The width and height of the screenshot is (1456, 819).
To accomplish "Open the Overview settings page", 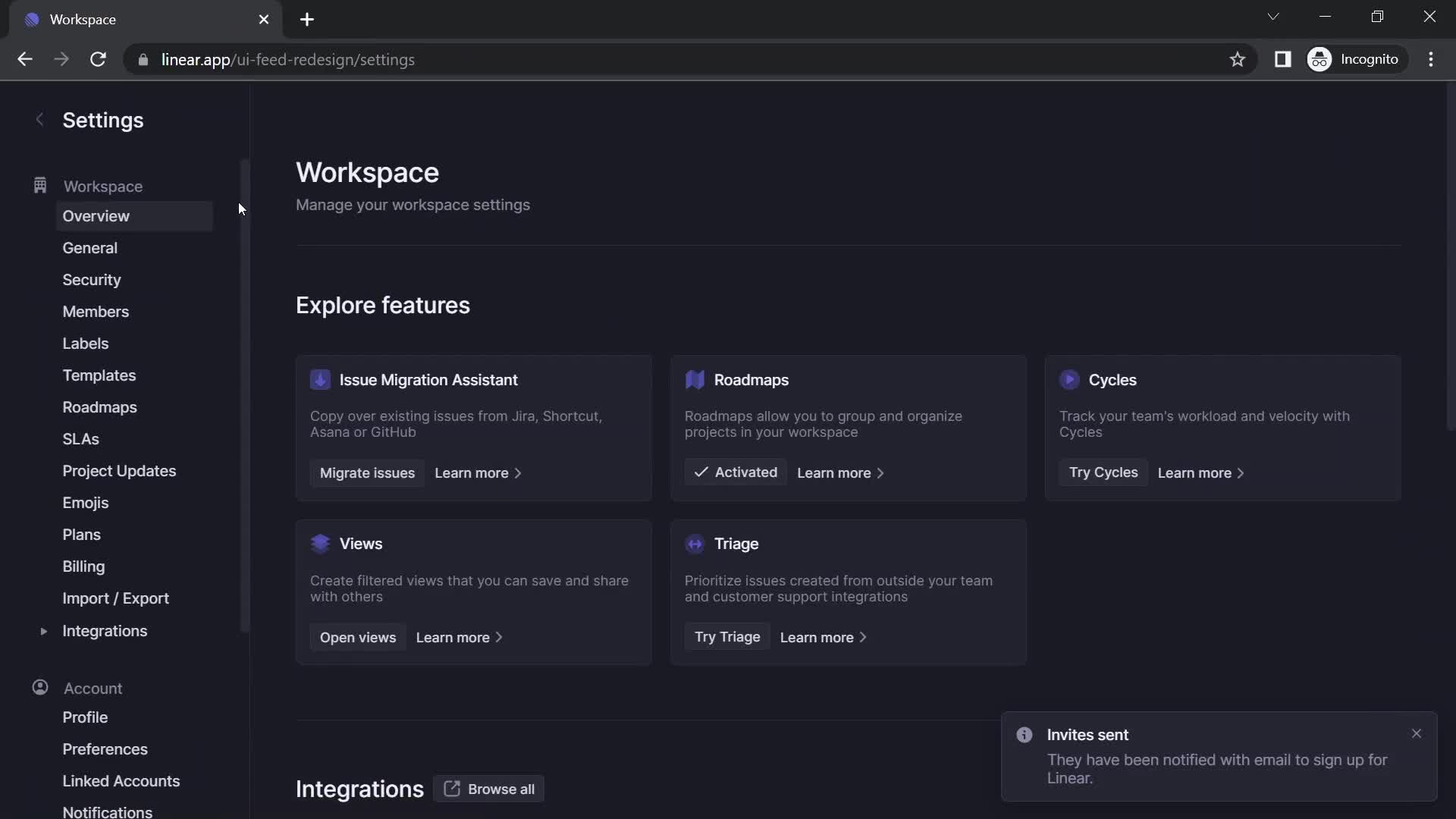I will tap(134, 216).
